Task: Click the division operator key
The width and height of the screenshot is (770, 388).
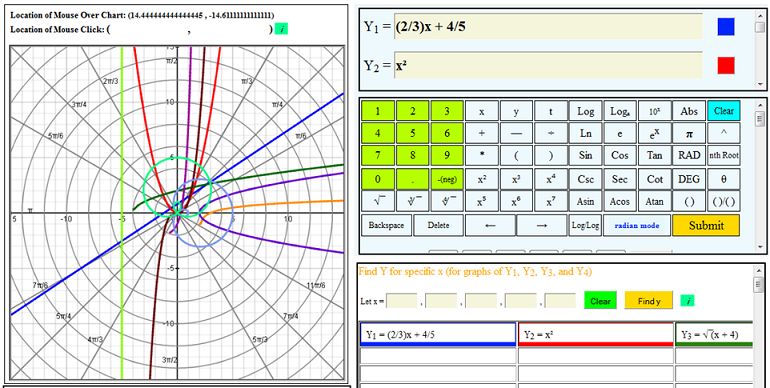Action: coord(550,133)
